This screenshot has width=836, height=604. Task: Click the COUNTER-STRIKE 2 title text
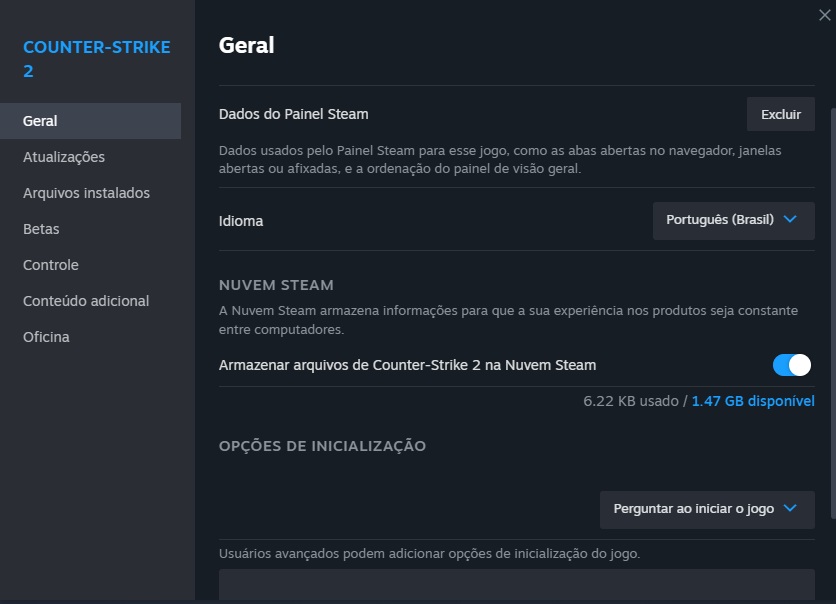pyautogui.click(x=97, y=59)
